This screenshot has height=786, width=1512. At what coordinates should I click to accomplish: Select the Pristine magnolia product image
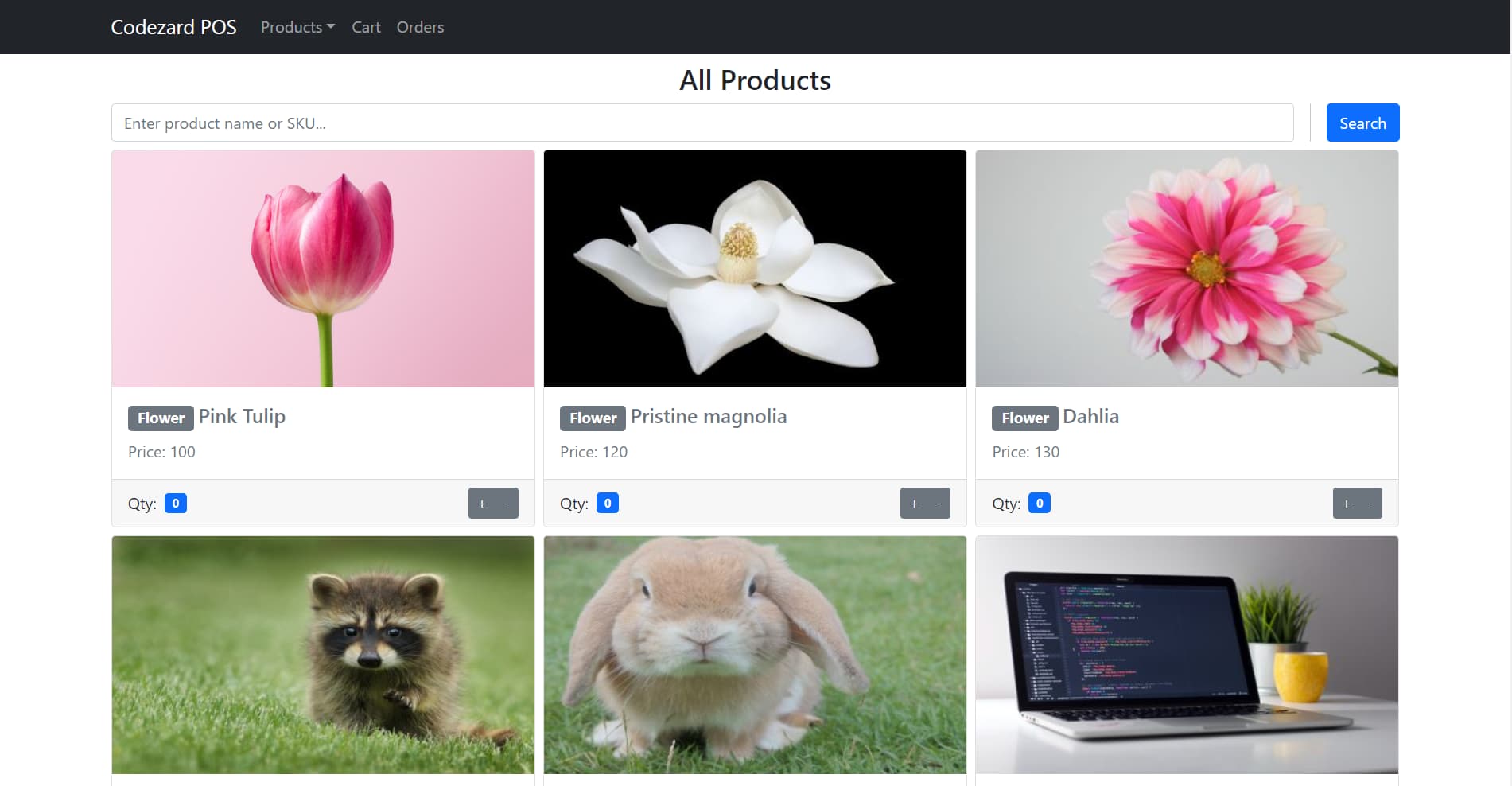(x=755, y=269)
